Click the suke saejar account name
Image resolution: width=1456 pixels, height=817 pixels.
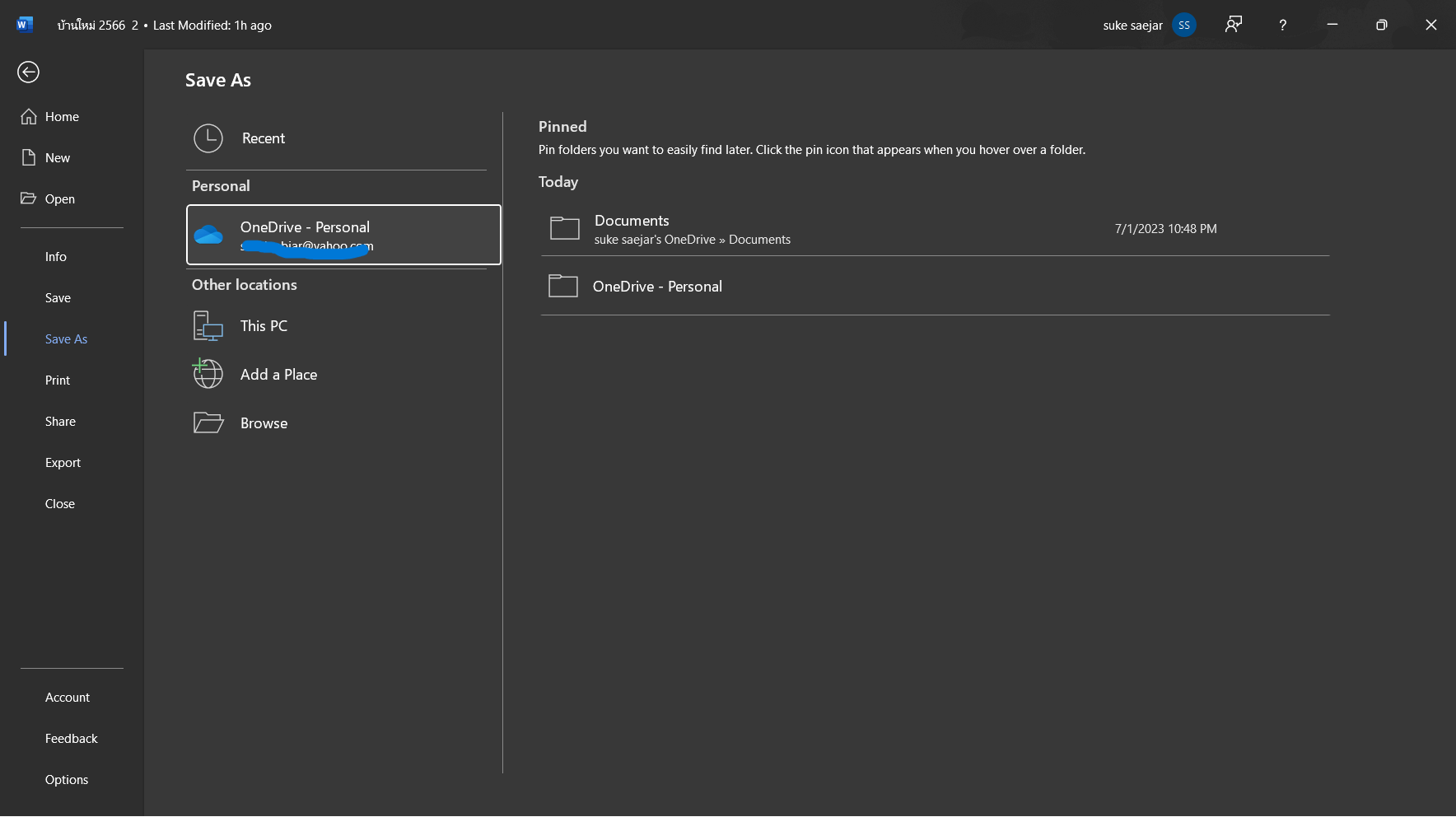pos(1132,26)
